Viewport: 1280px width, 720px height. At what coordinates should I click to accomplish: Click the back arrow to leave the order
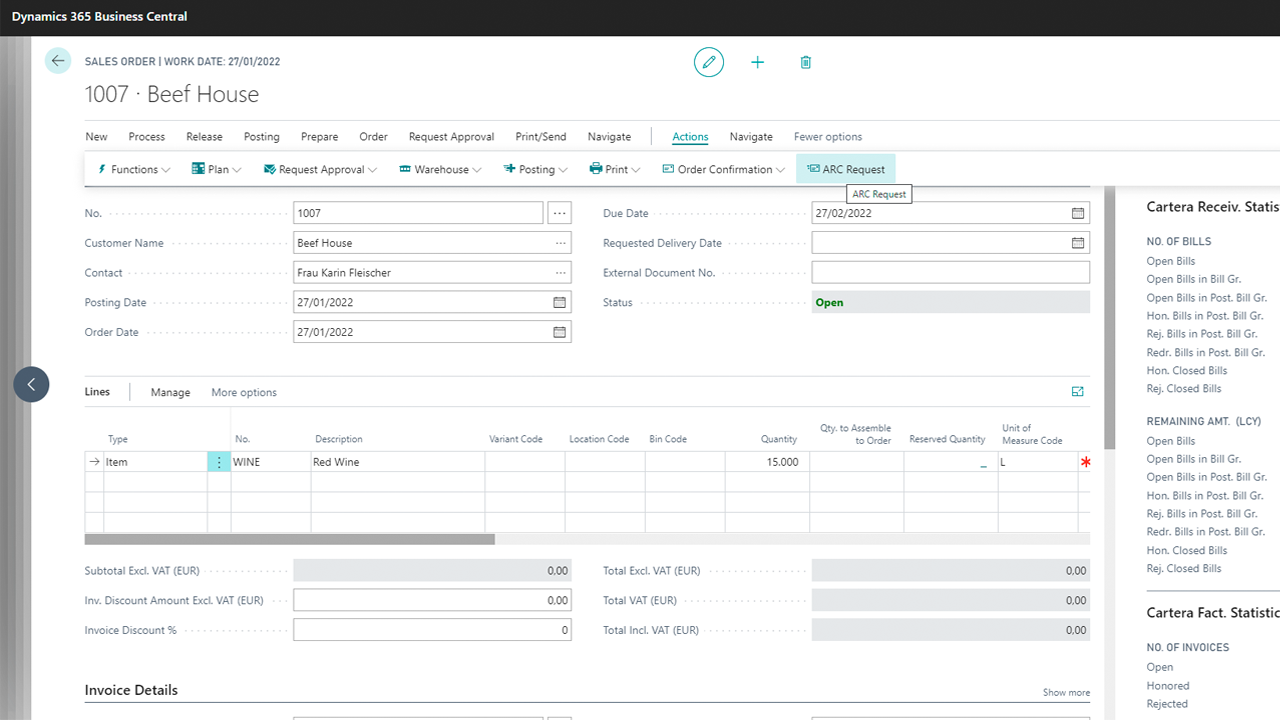57,60
